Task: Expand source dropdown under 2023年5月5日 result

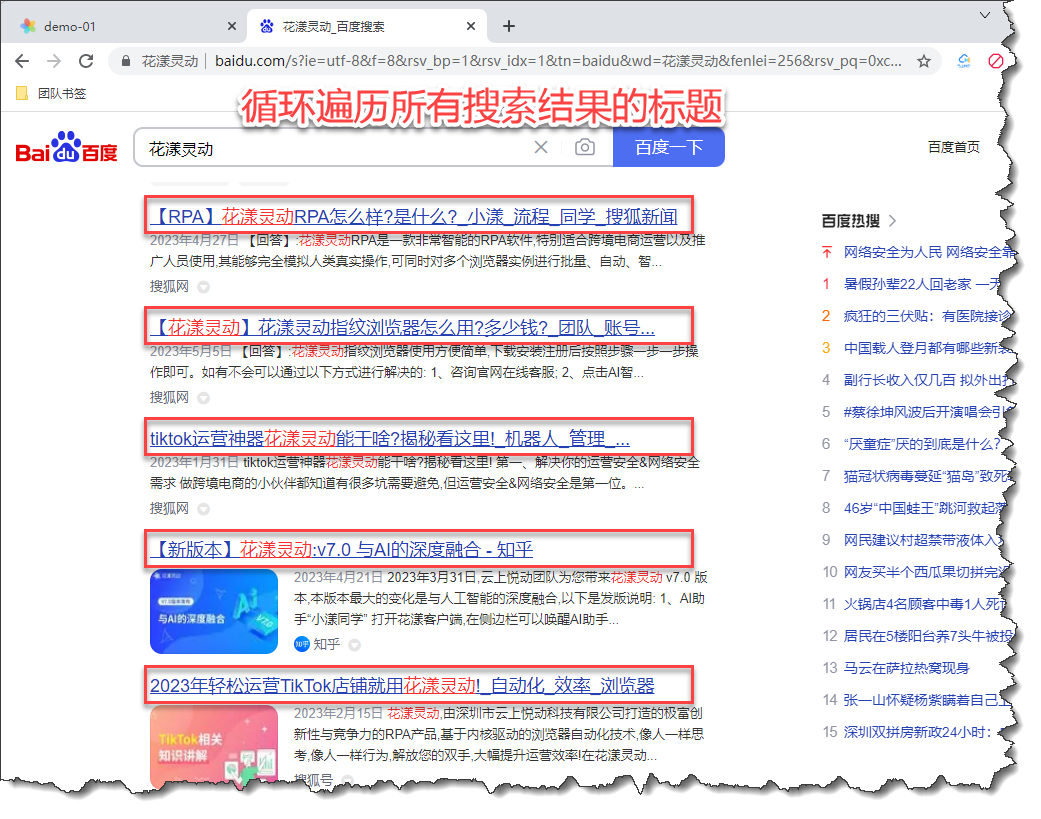Action: pos(204,398)
